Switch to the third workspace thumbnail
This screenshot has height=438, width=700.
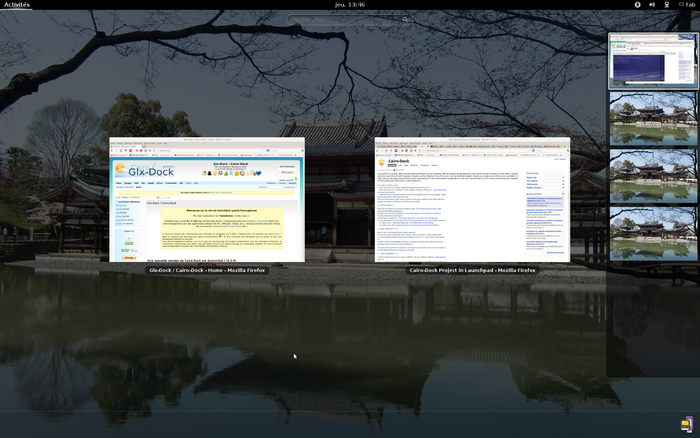[653, 177]
